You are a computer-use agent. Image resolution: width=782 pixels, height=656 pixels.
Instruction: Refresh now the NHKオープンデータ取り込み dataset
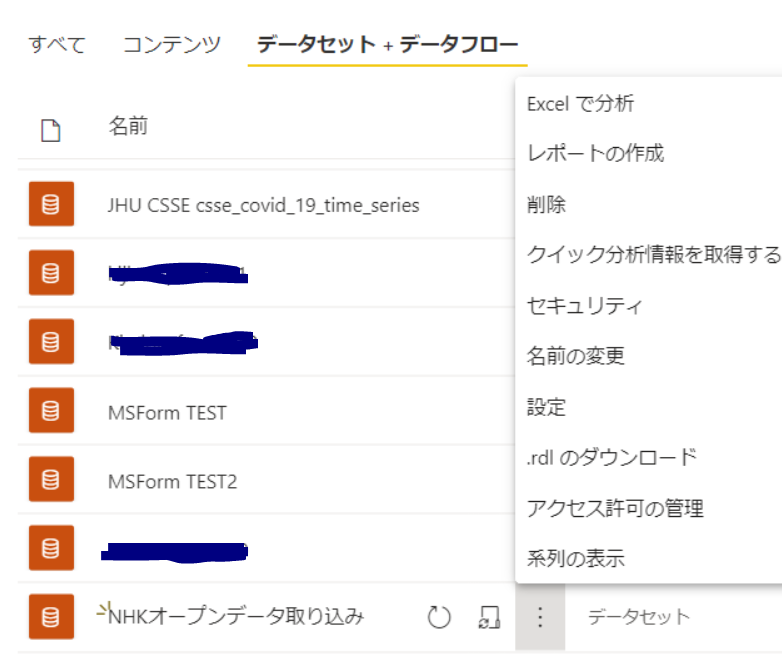click(439, 617)
